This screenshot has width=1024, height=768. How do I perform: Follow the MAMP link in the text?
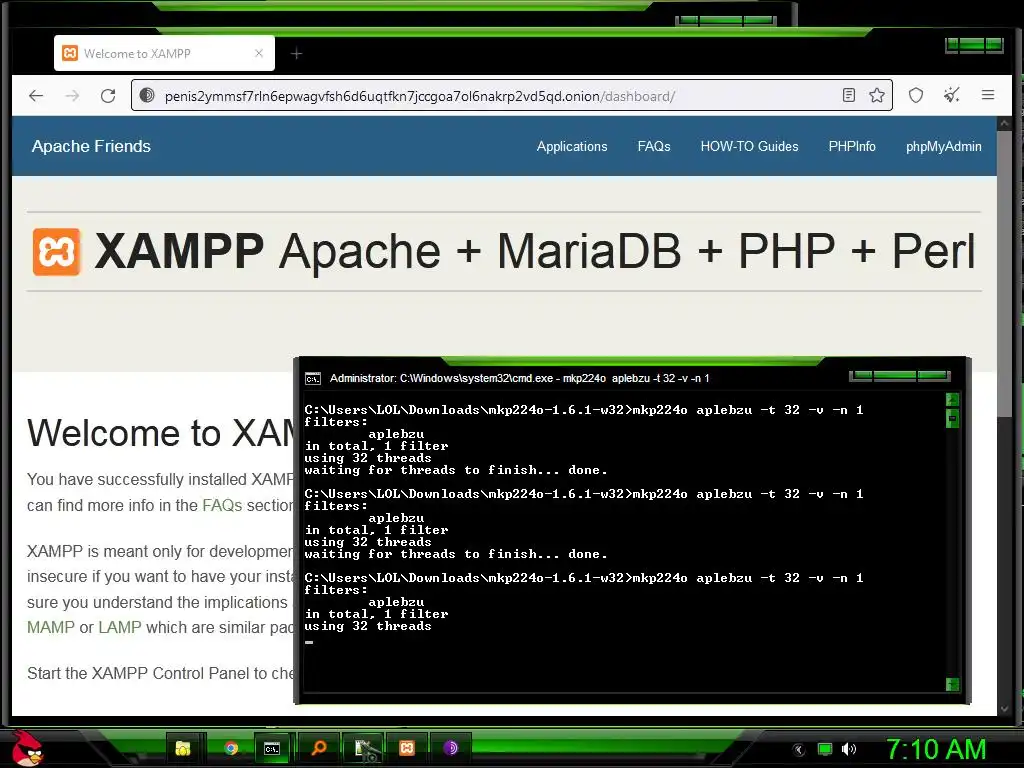tap(51, 628)
